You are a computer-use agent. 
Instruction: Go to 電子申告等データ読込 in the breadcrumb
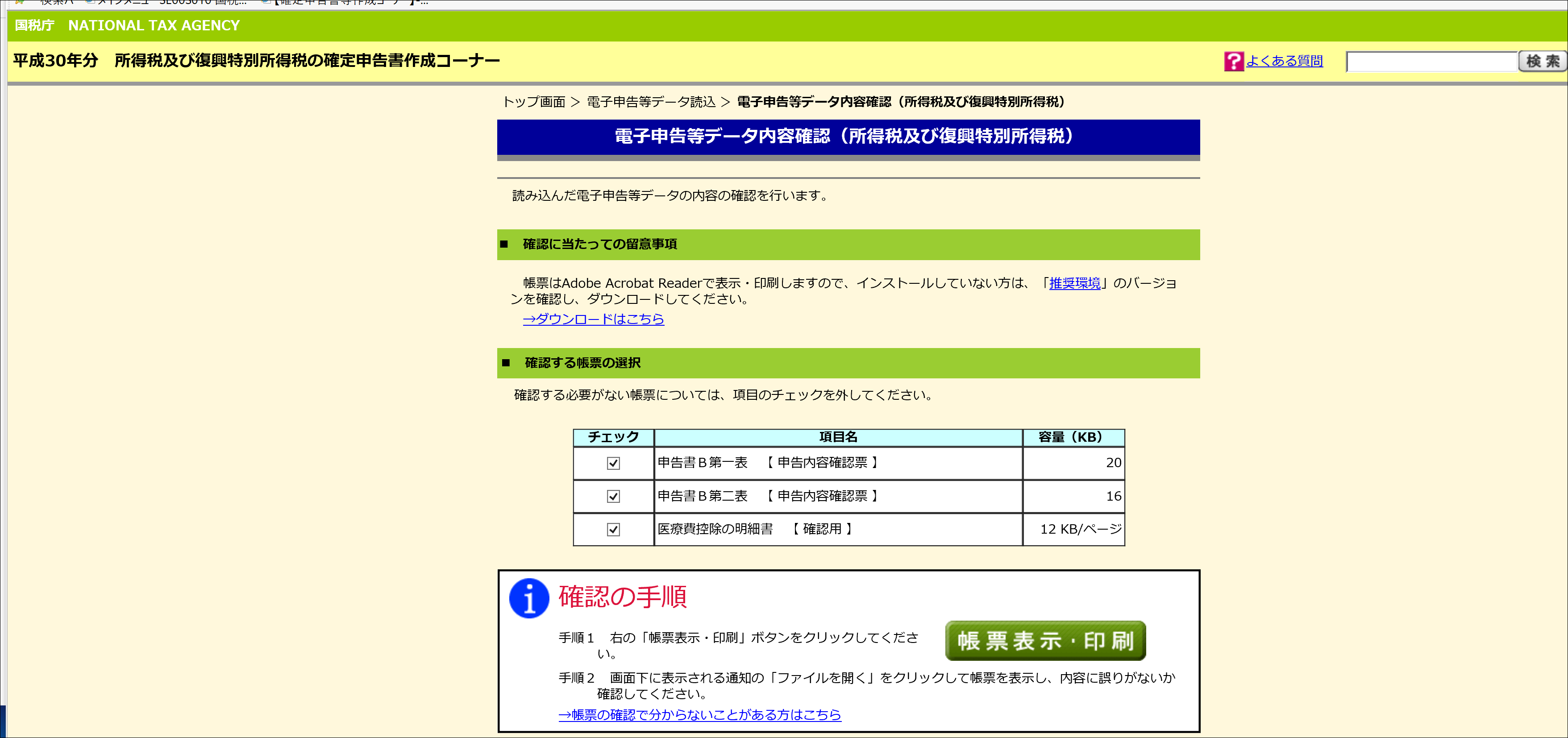[x=651, y=102]
